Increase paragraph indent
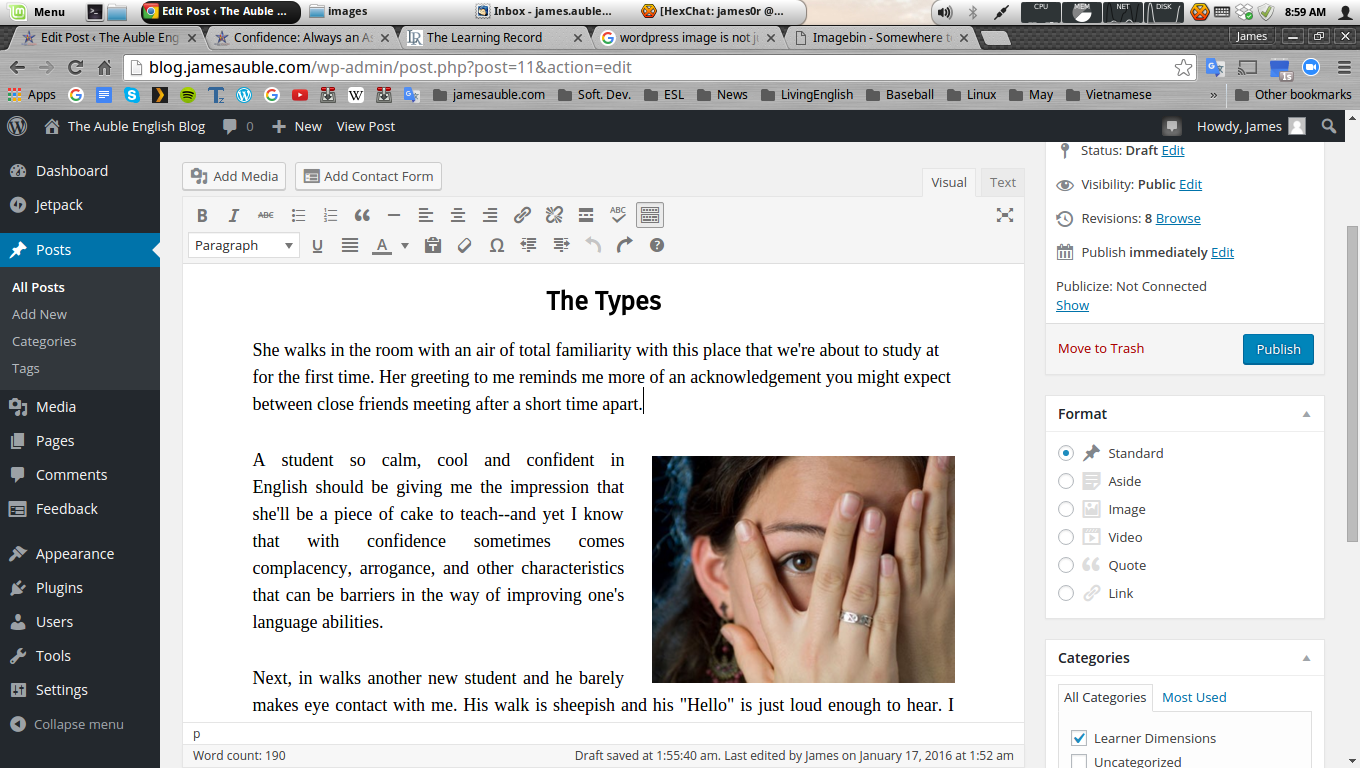This screenshot has width=1360, height=768. [x=561, y=245]
